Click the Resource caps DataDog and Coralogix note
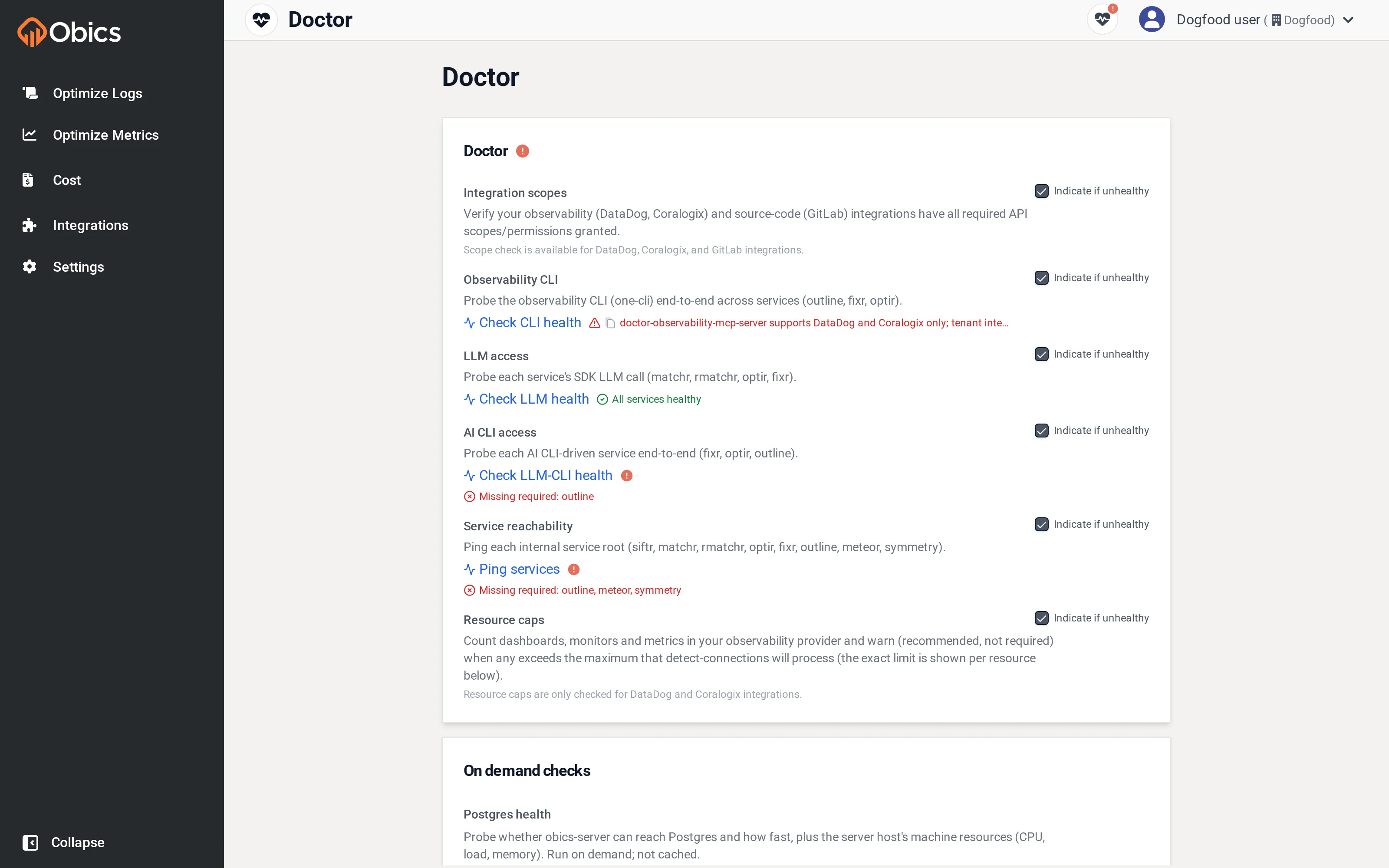This screenshot has width=1389, height=868. [632, 694]
